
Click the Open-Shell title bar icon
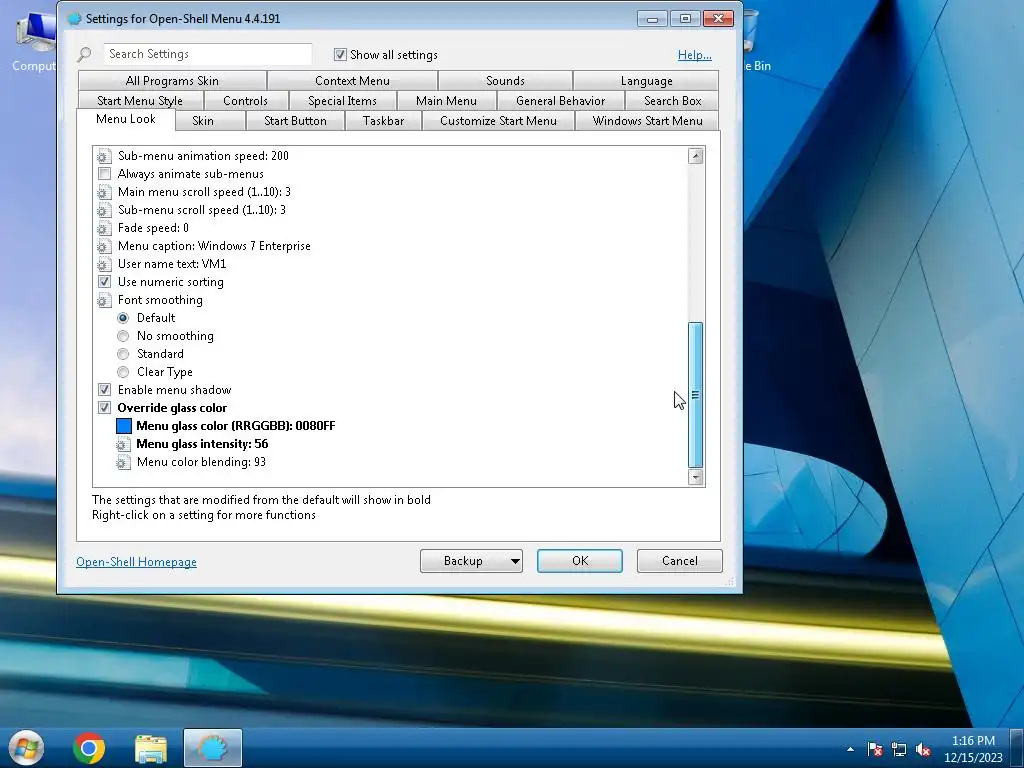[74, 18]
